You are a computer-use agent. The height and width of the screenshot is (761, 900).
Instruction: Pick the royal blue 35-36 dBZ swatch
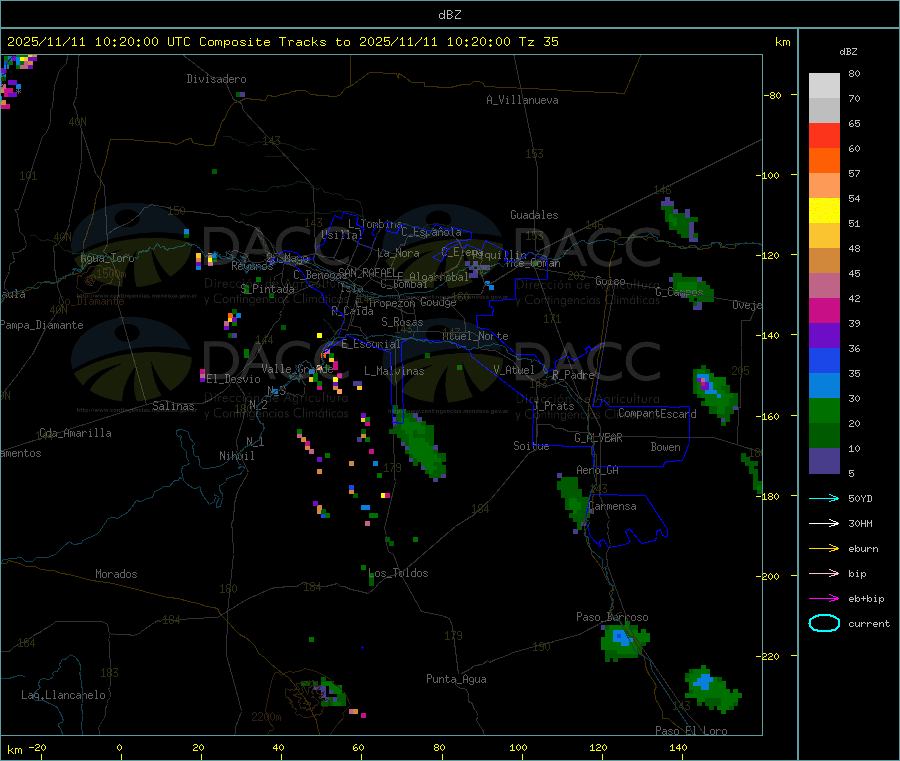click(824, 360)
